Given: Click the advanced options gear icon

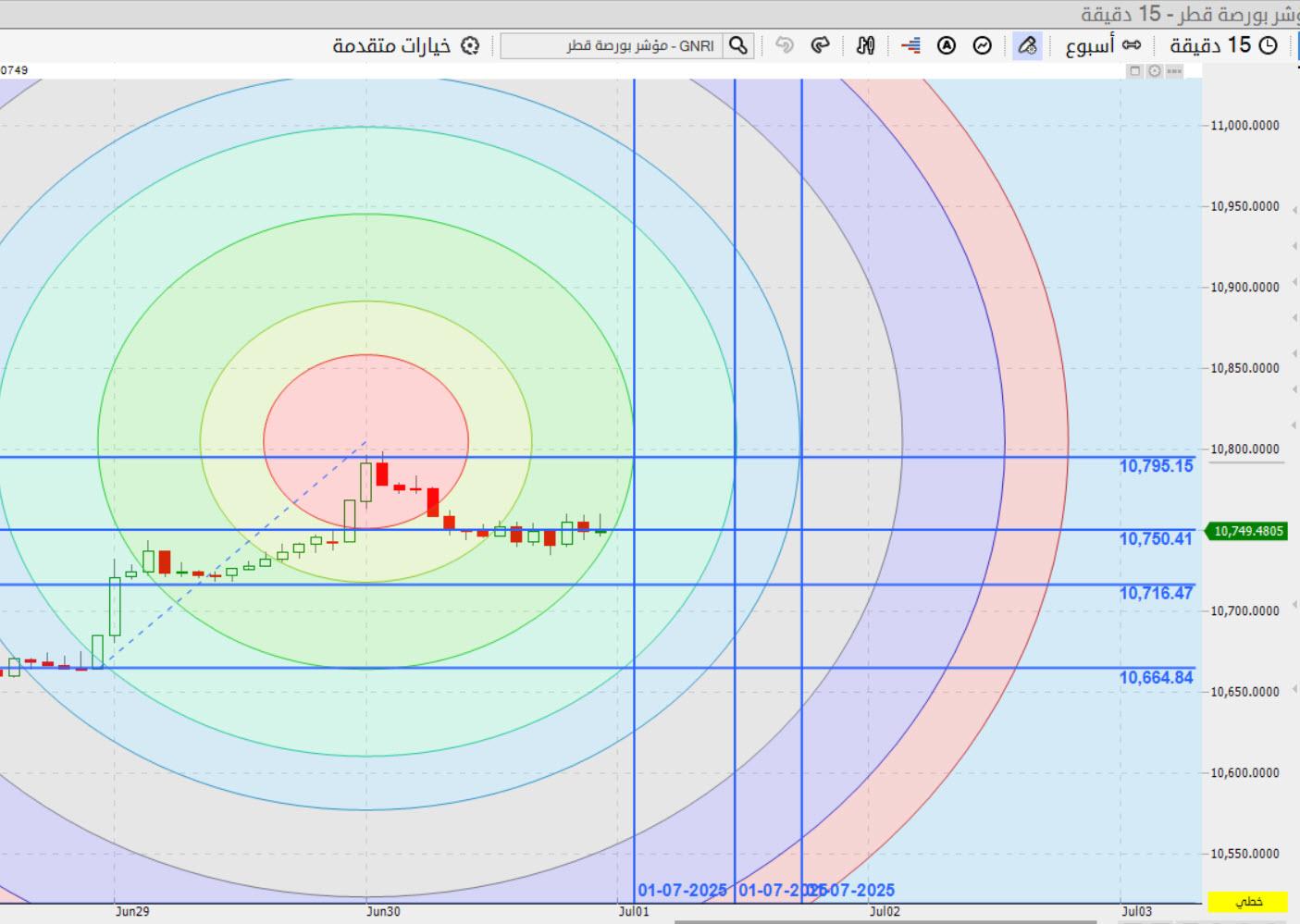Looking at the screenshot, I should pos(471,45).
